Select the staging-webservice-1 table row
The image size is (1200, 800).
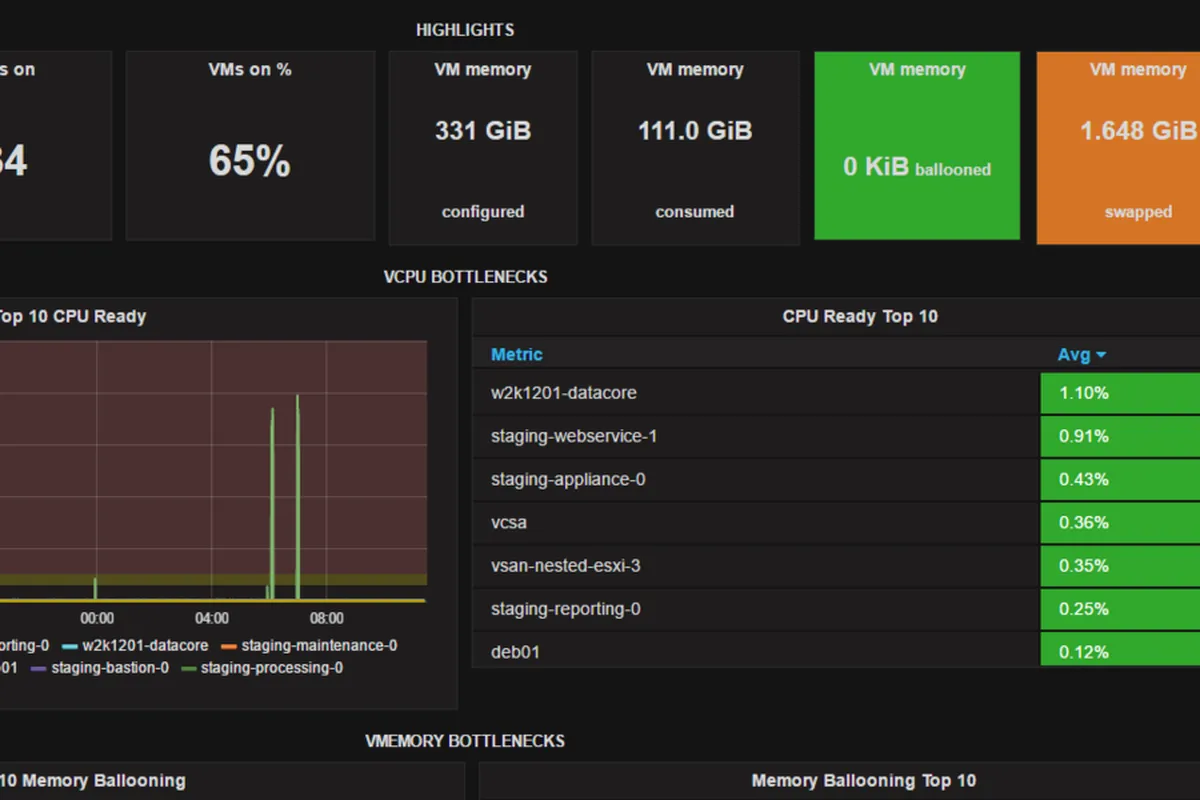click(574, 436)
